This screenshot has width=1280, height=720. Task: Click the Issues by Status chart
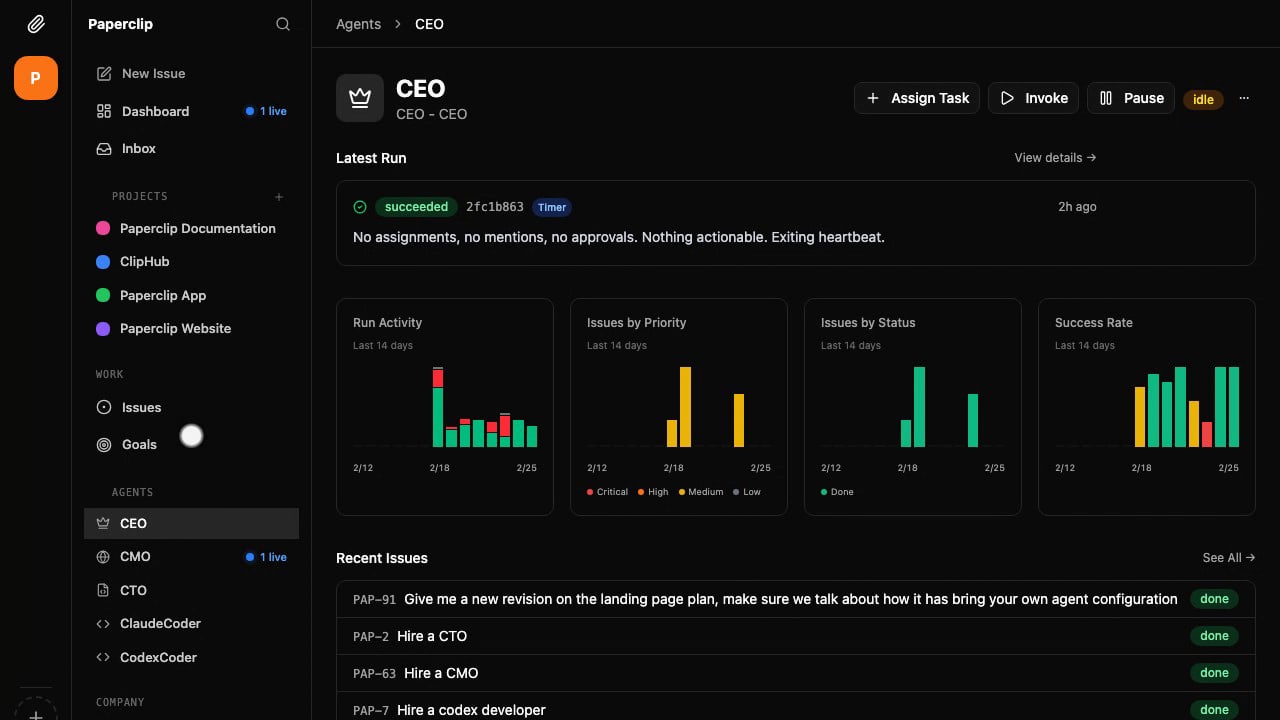click(913, 407)
